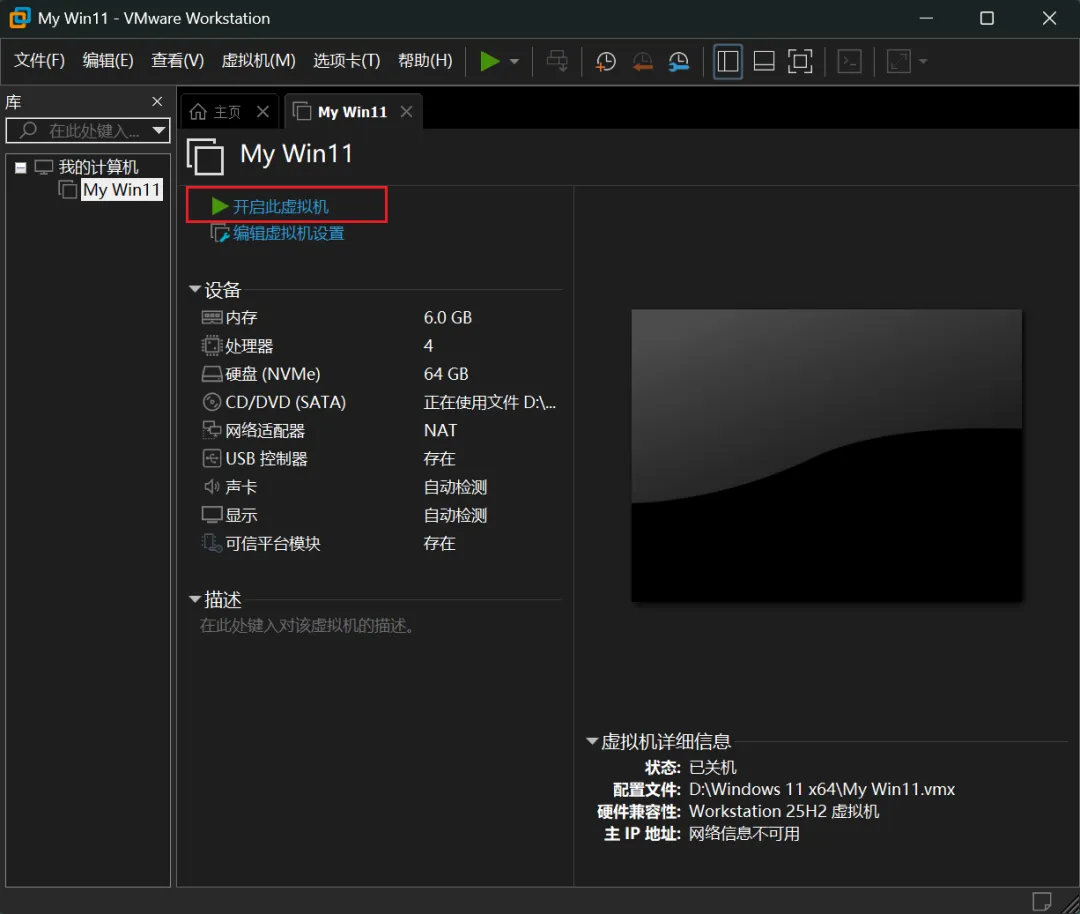
Task: Click the stretch guest display icon
Action: click(x=898, y=61)
